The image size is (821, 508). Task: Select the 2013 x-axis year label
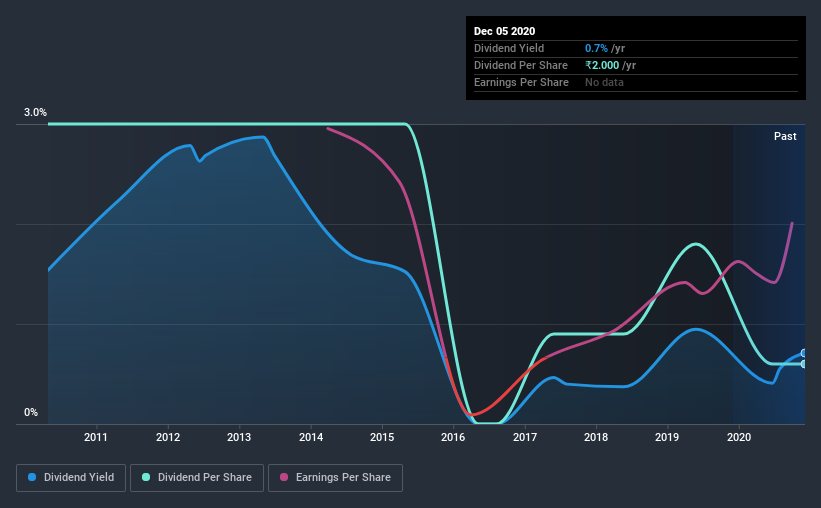(x=239, y=437)
